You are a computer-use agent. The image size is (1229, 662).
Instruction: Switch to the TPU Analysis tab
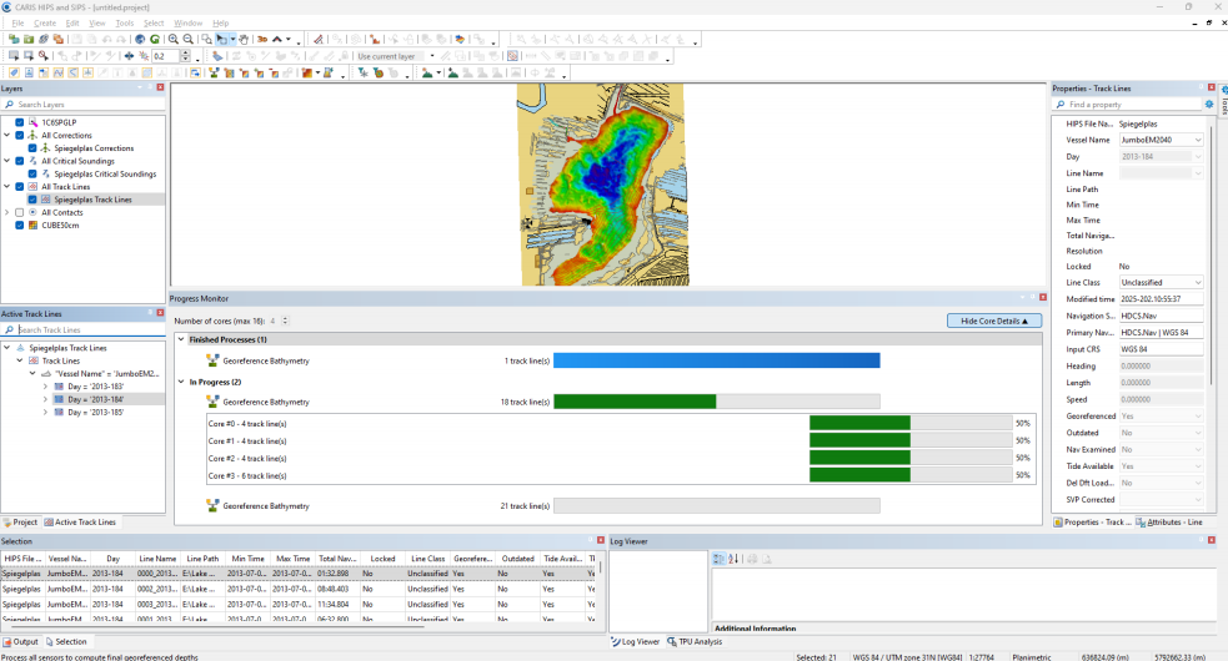point(695,642)
